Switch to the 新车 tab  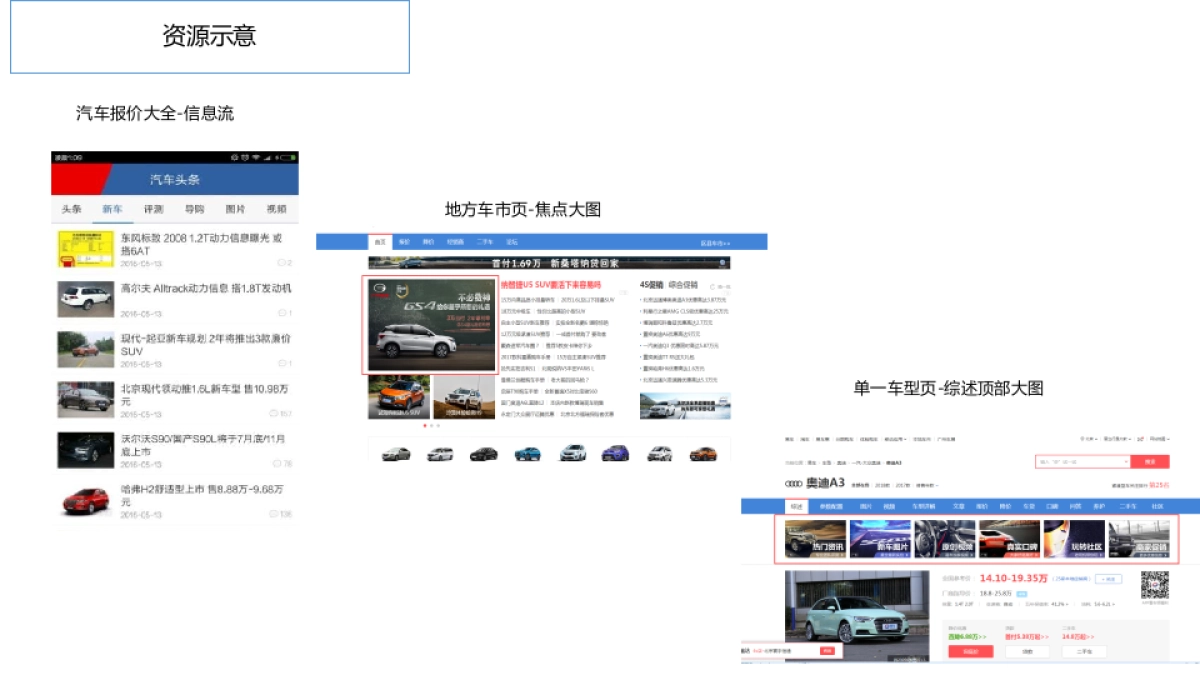pos(112,209)
